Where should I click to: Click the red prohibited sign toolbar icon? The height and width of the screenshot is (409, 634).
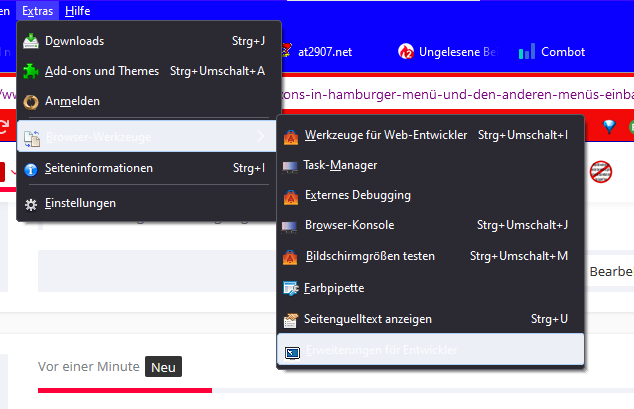pyautogui.click(x=601, y=171)
